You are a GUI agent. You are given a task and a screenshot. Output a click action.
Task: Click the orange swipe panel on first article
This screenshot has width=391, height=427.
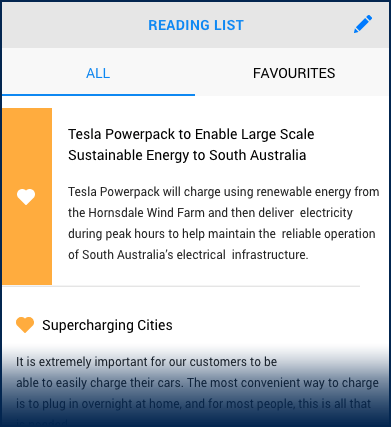click(27, 196)
